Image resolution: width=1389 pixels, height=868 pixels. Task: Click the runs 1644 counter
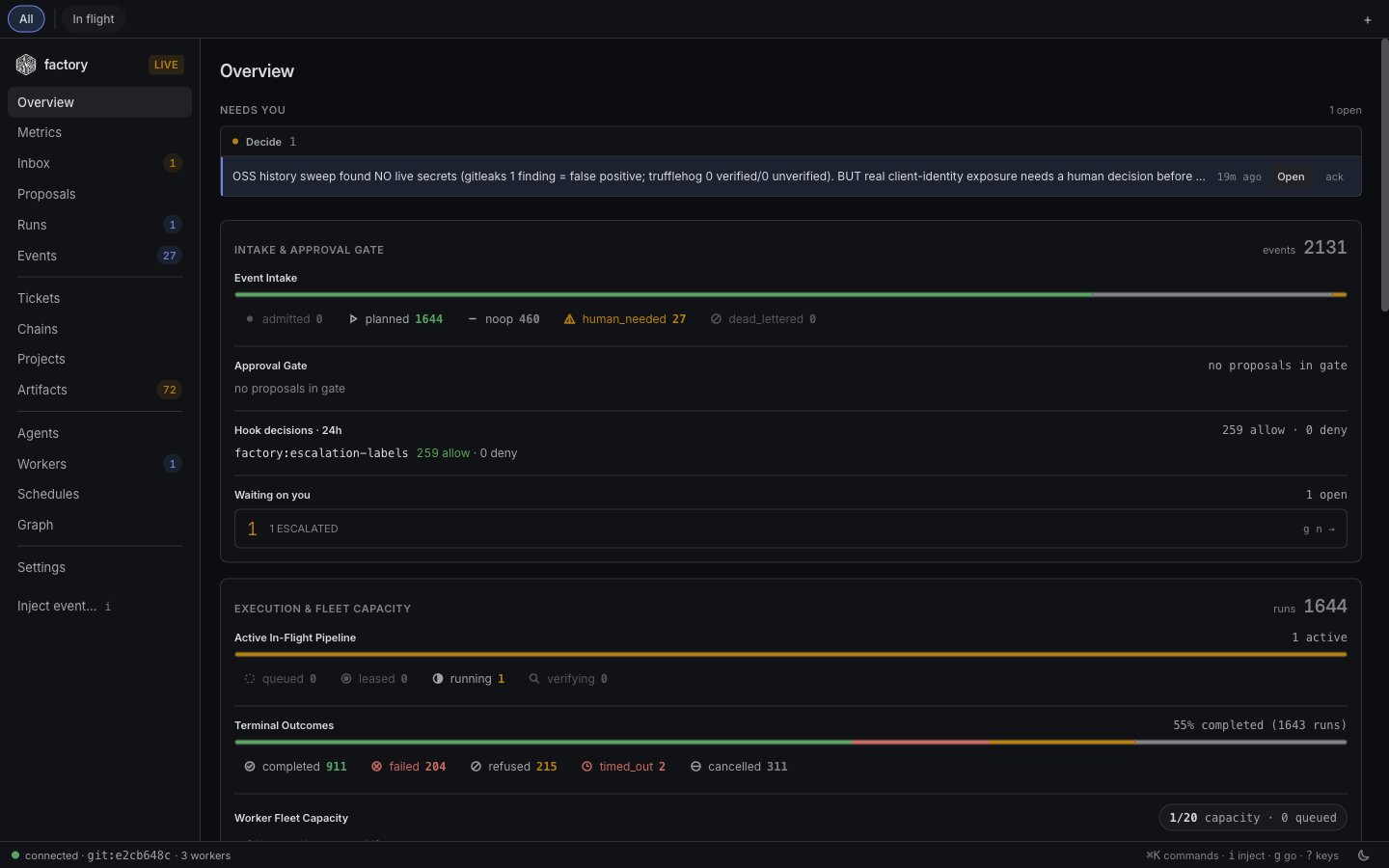click(1310, 607)
